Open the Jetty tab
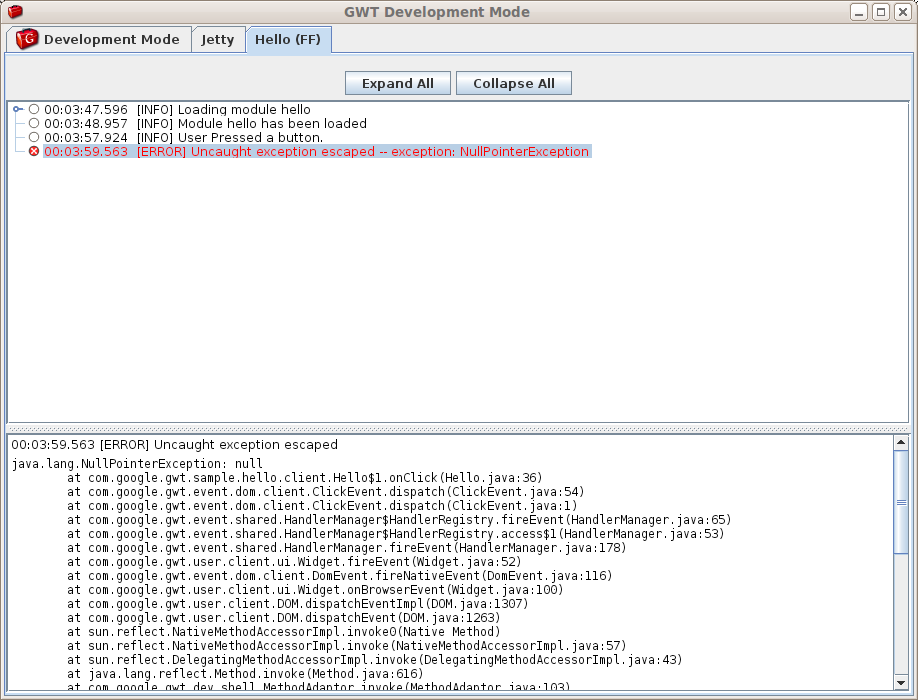 click(218, 39)
